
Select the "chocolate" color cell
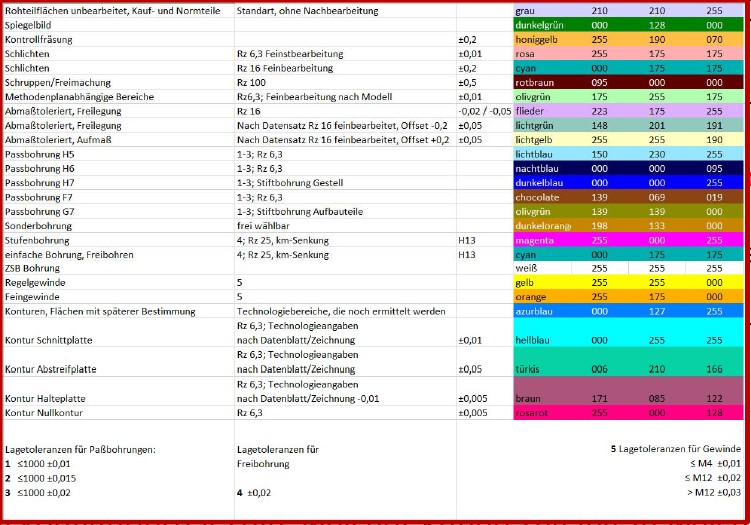542,197
